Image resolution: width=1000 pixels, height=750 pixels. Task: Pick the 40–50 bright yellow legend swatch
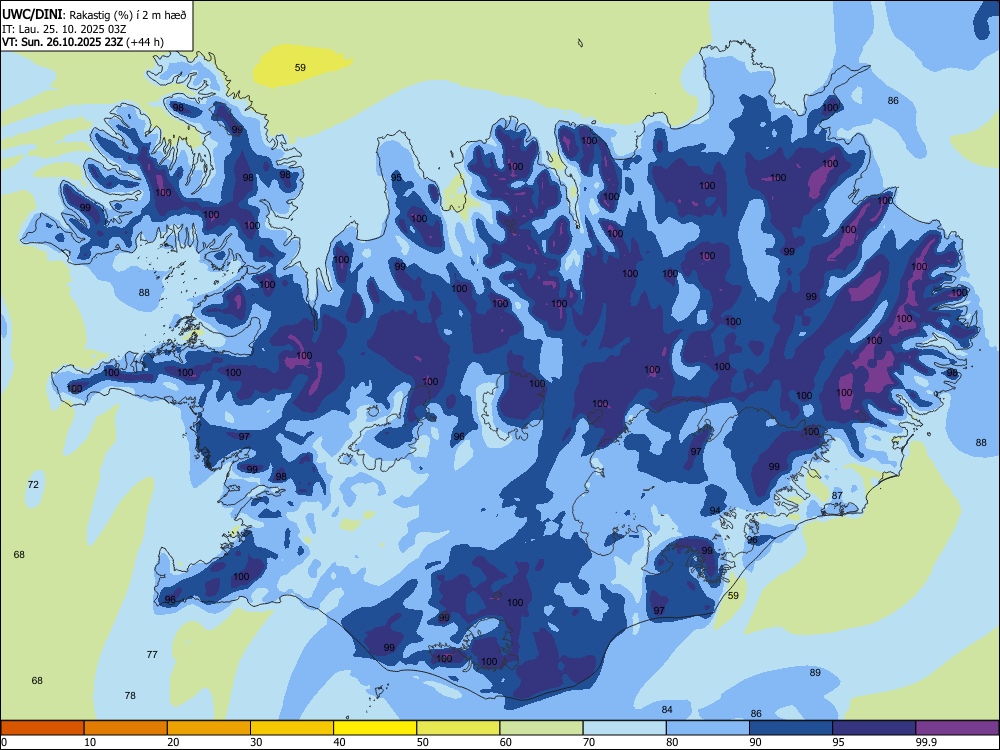click(375, 728)
